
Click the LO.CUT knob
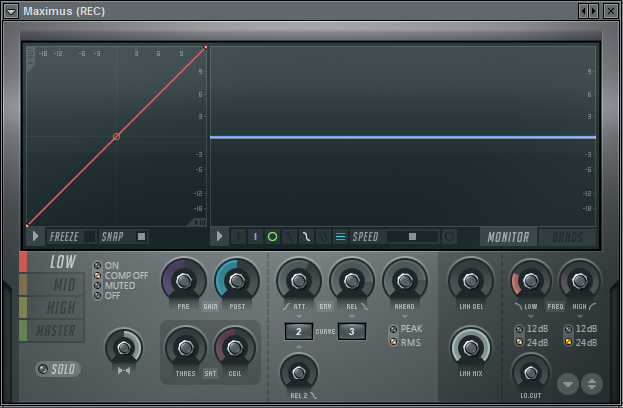pos(530,373)
